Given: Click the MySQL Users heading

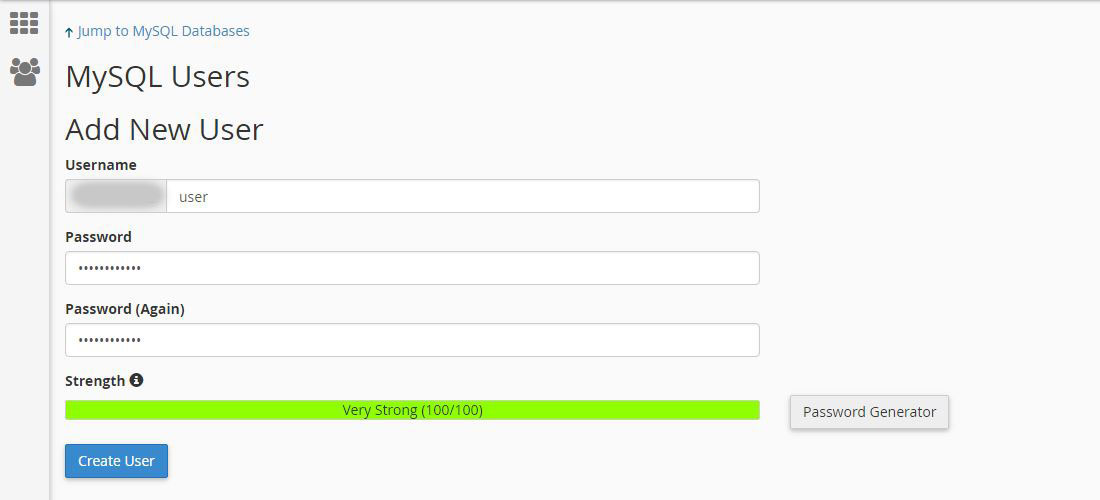Looking at the screenshot, I should 157,77.
